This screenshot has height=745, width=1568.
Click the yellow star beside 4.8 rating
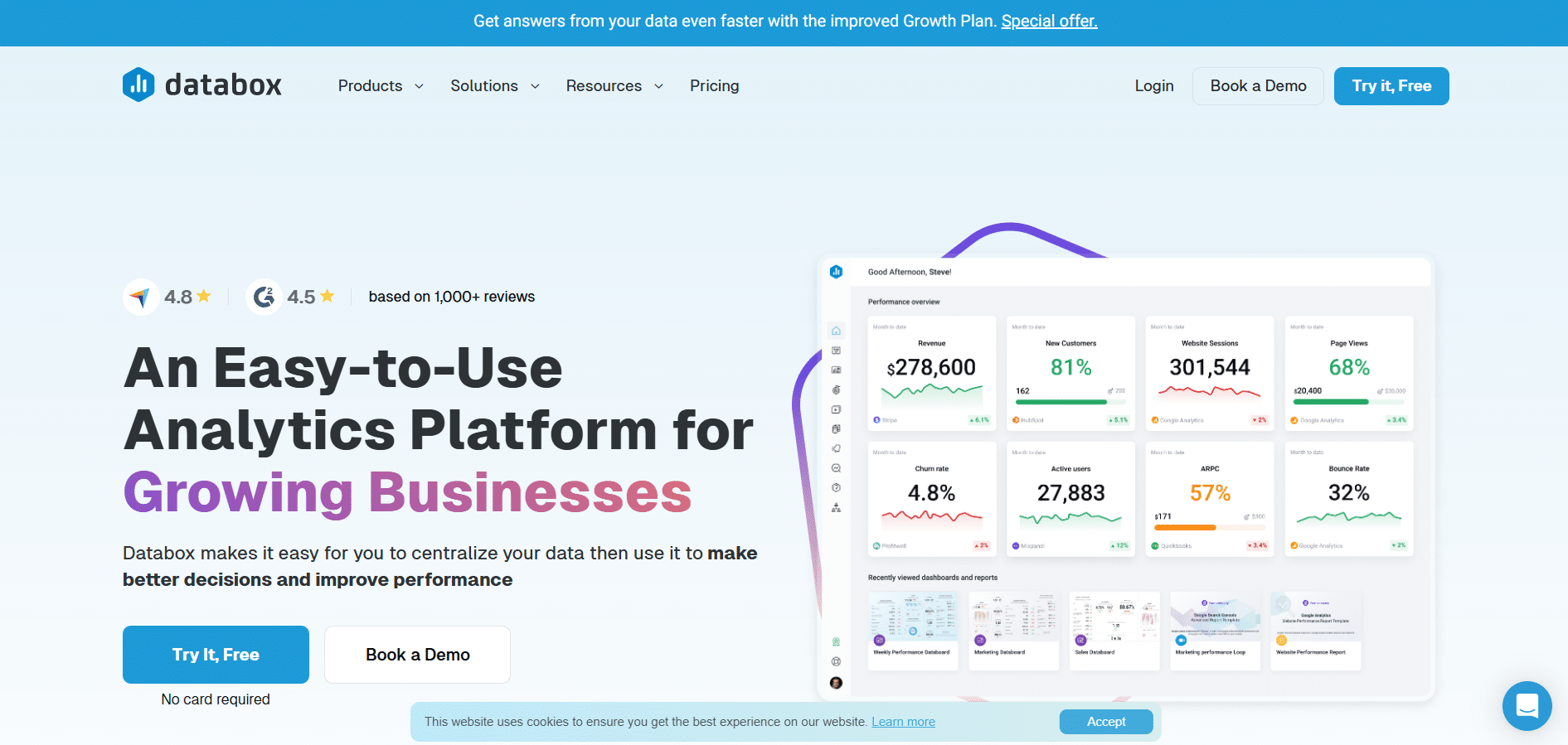[204, 296]
